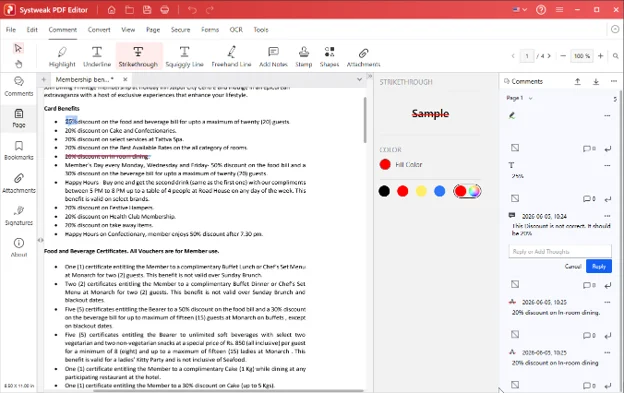624x393 pixels.
Task: Redo the last action
Action: (x=210, y=10)
